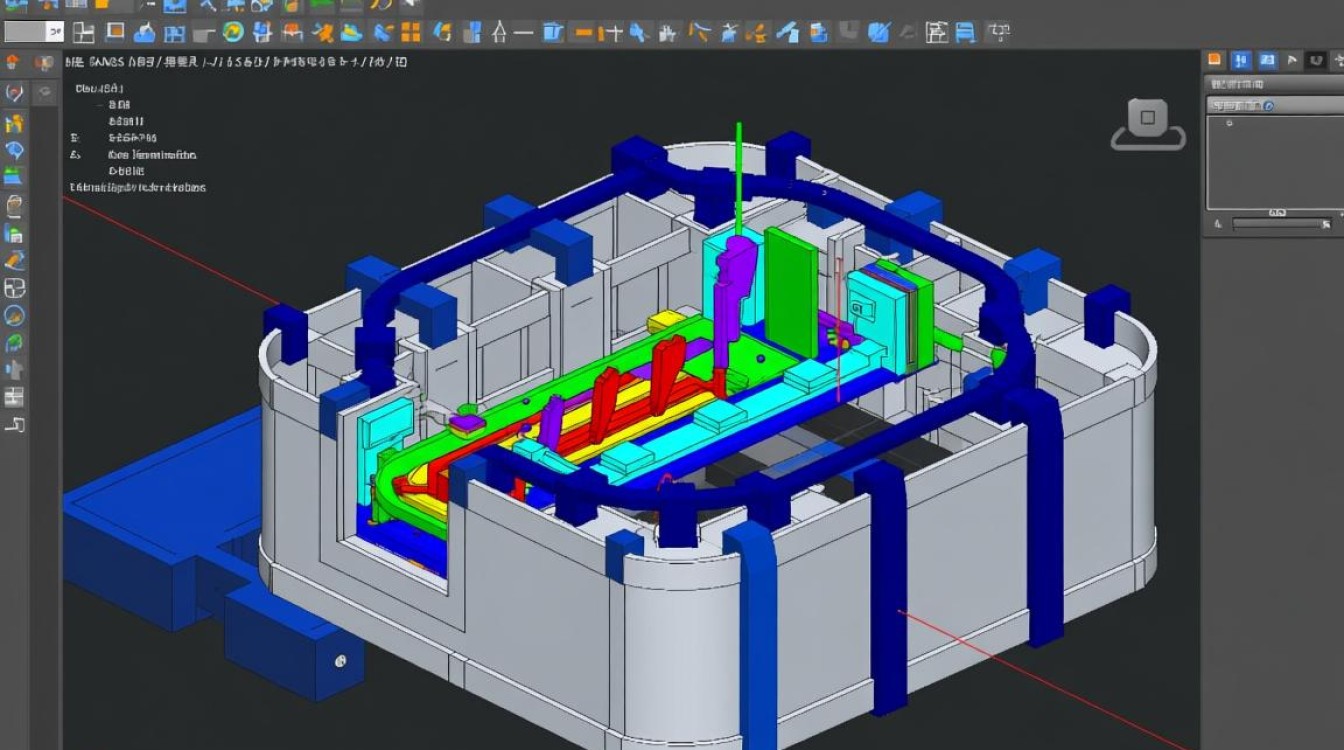Click the blue compass circle sidebar icon
The width and height of the screenshot is (1344, 750).
[x=14, y=316]
